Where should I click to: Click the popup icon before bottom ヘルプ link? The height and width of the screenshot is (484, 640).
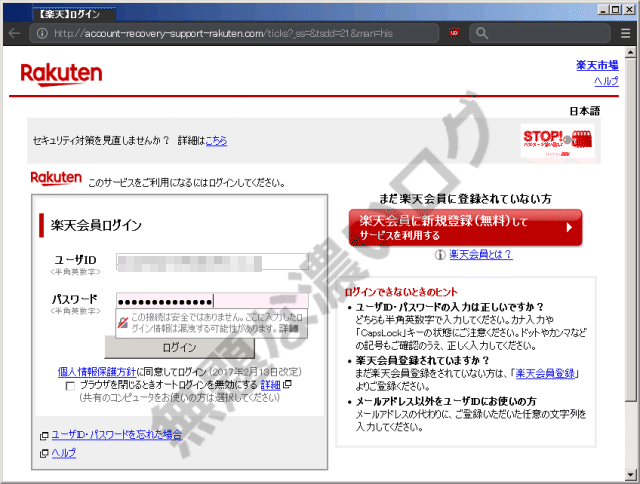44,453
